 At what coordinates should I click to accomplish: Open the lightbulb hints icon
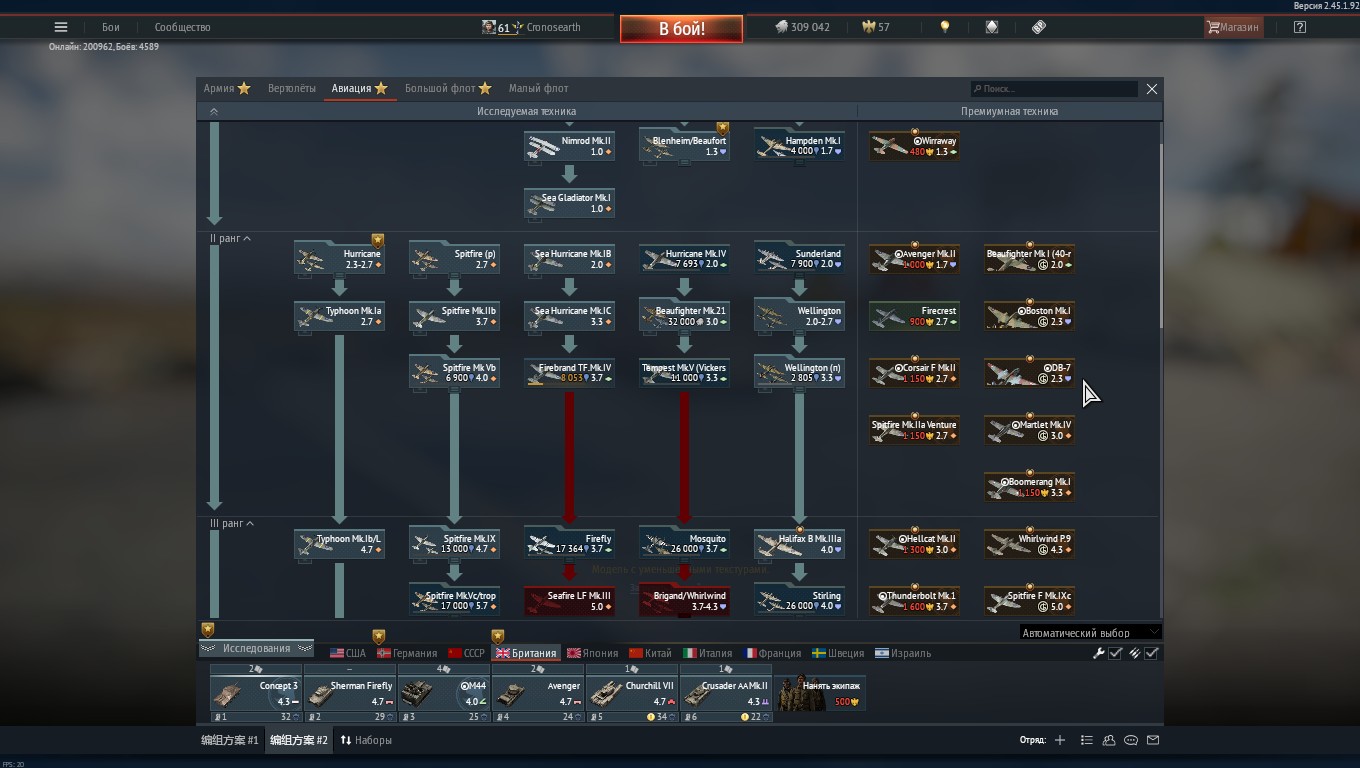[944, 27]
